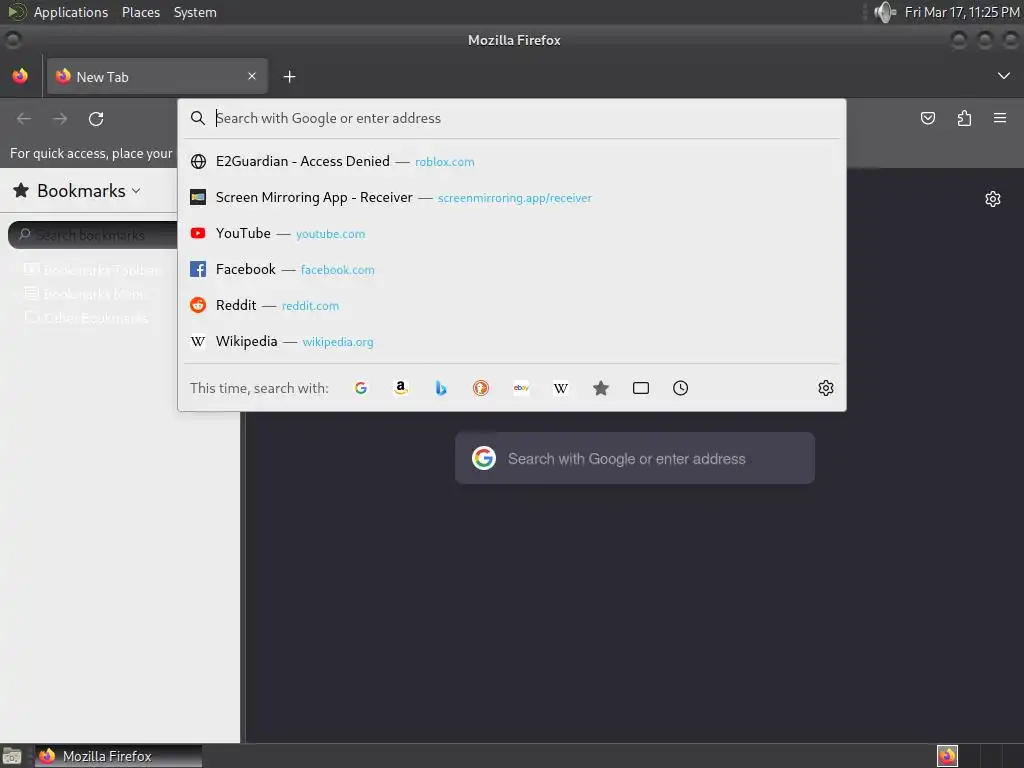Open the list all tabs chevron
1024x768 pixels.
[1004, 76]
